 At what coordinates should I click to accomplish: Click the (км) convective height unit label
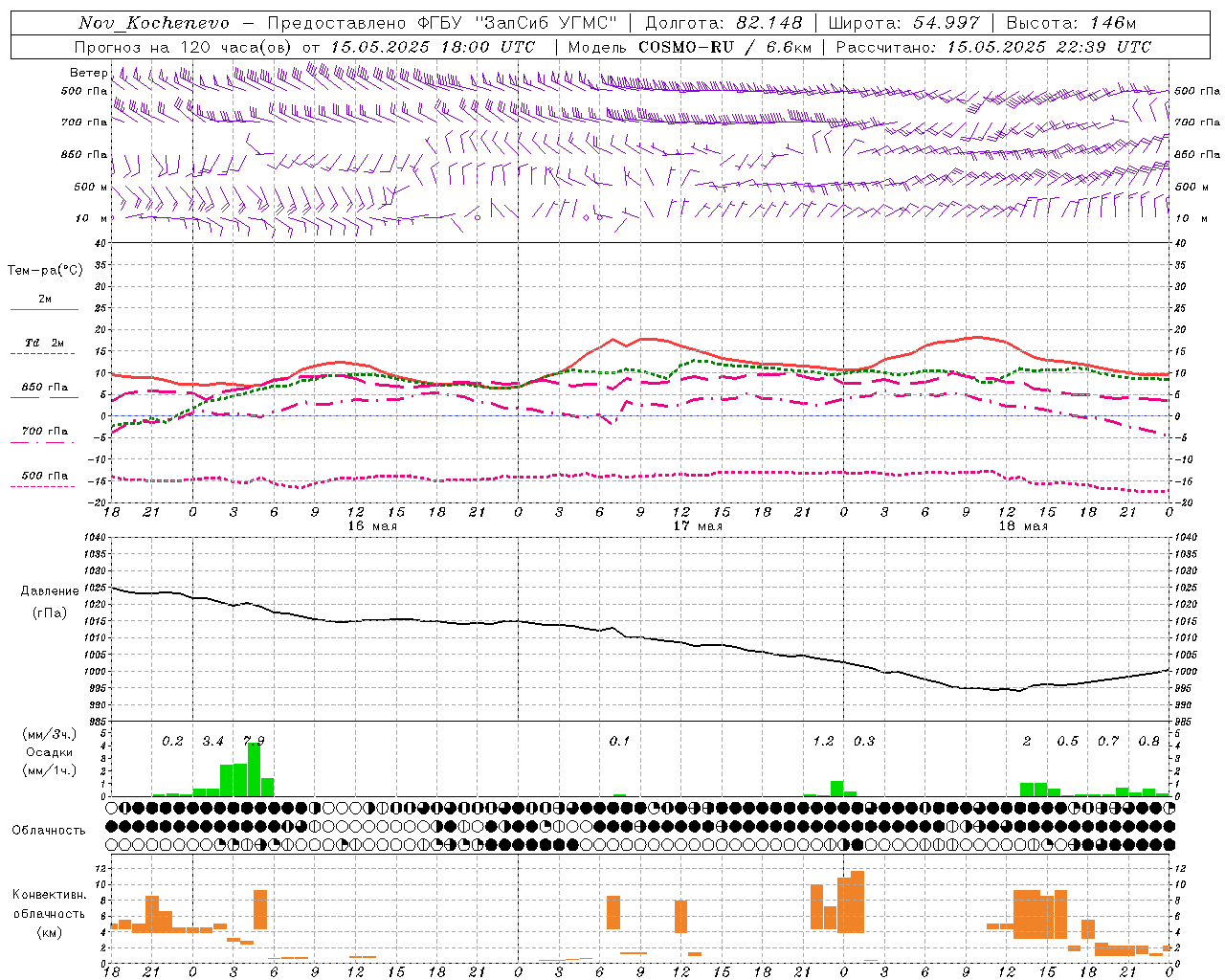(x=49, y=932)
